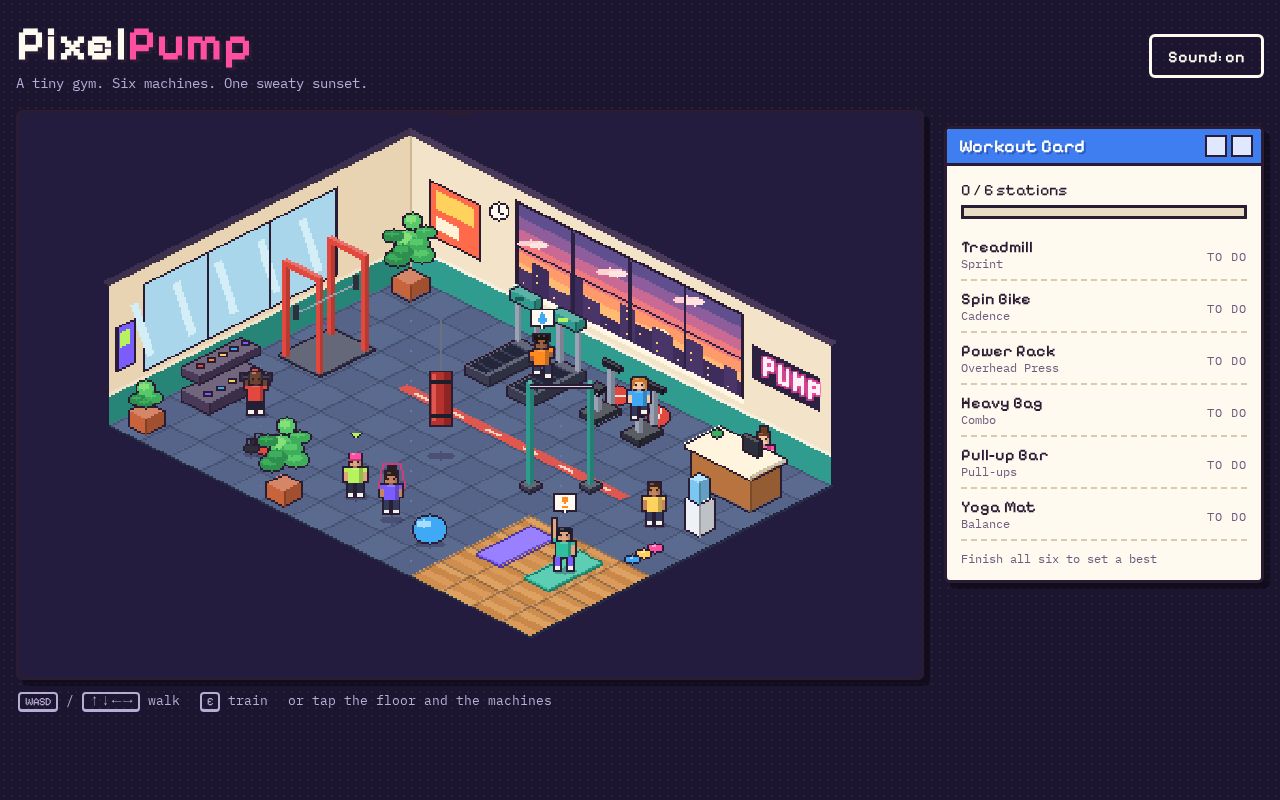Click the colored blocks on the floor near cooler
Image resolution: width=1280 pixels, height=800 pixels.
tap(643, 553)
